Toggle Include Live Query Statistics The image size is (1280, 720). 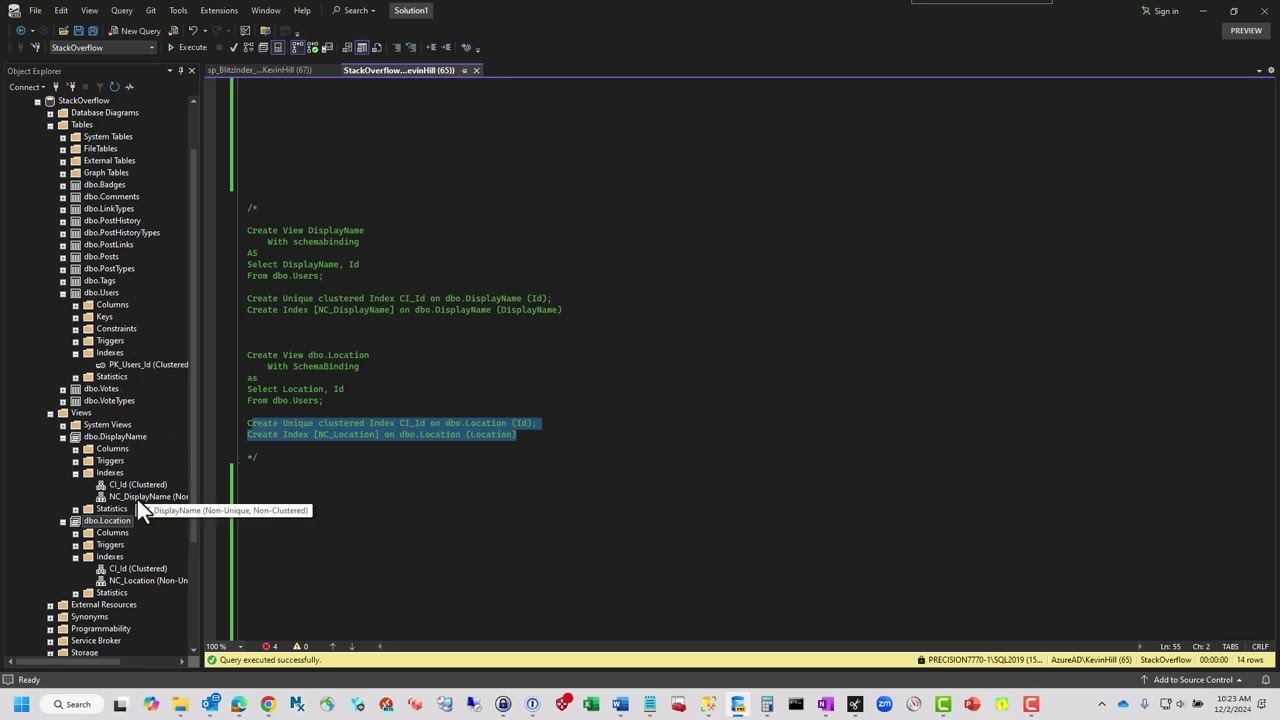point(312,47)
